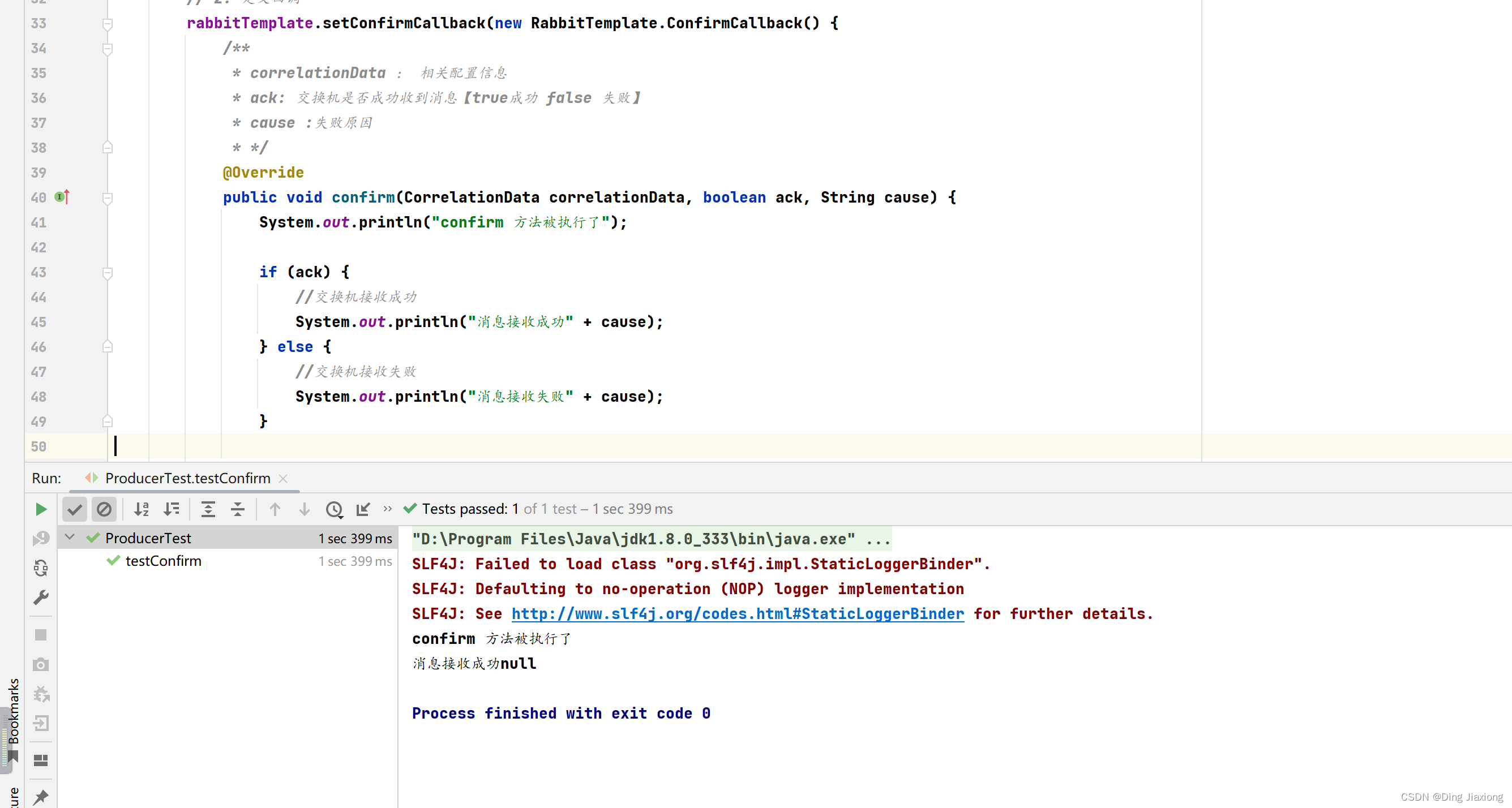The height and width of the screenshot is (808, 1512).
Task: Click the @Override annotation
Action: [x=263, y=173]
